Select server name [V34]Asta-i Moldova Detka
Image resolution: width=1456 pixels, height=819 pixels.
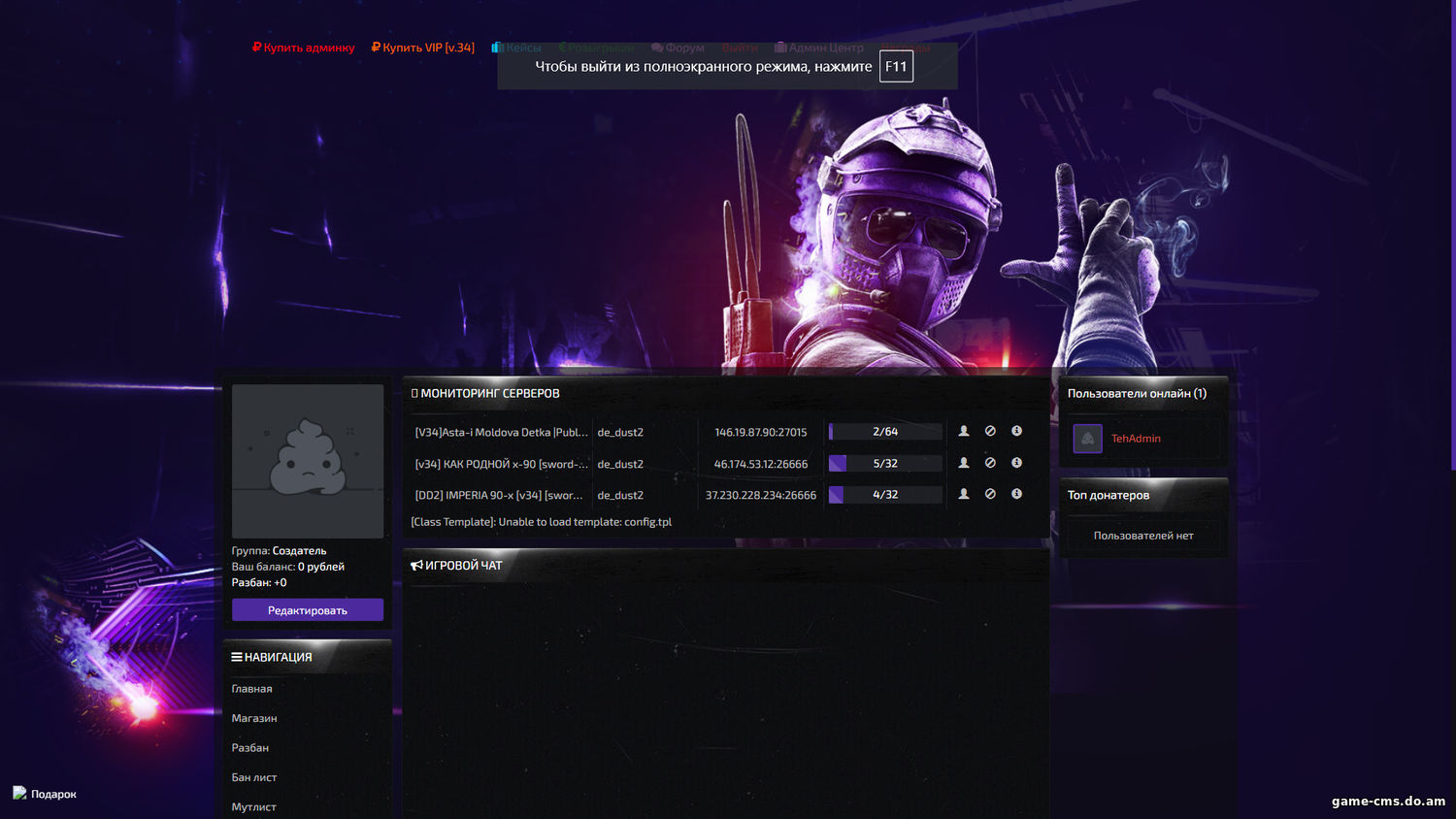click(501, 432)
